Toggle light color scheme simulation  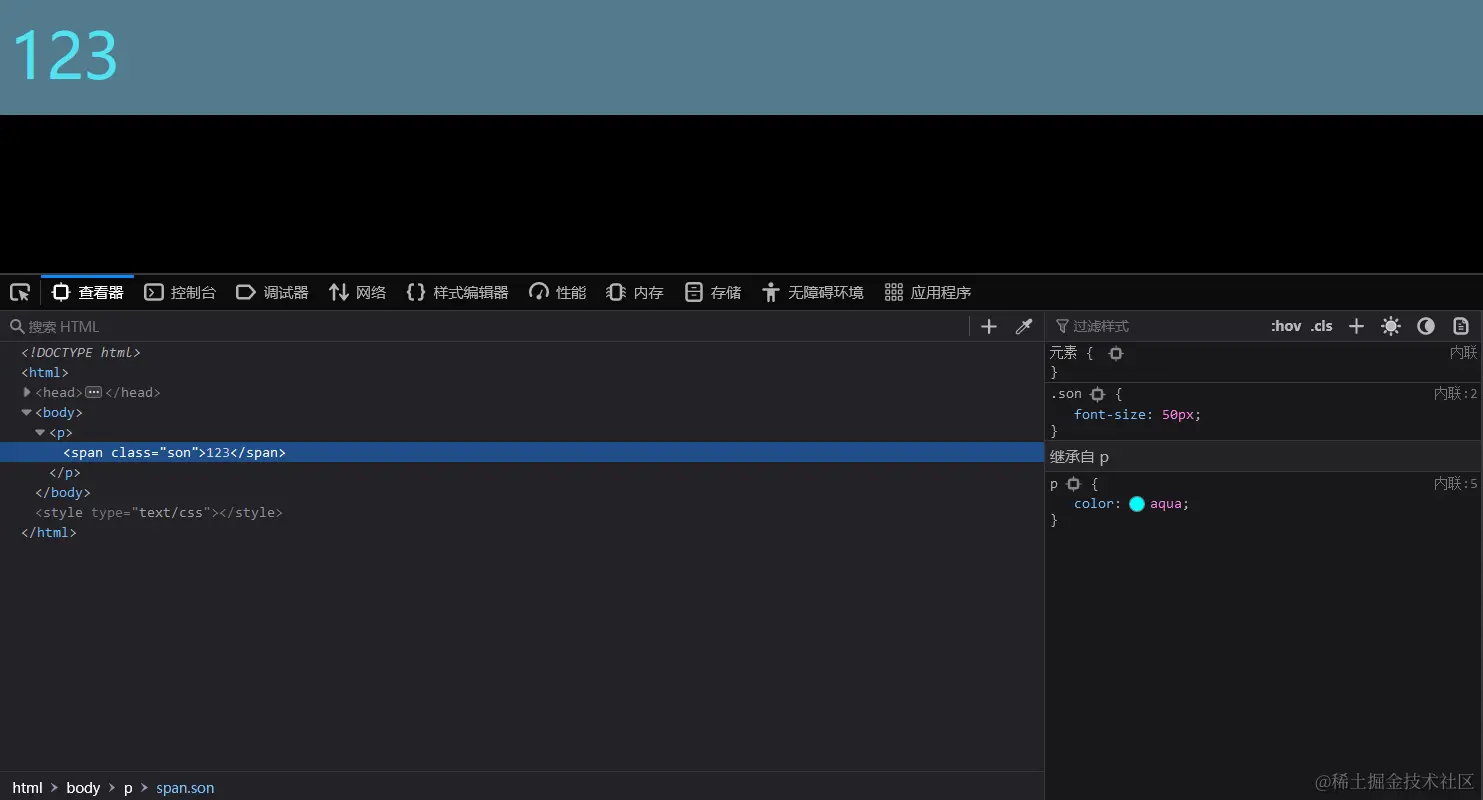(x=1391, y=326)
